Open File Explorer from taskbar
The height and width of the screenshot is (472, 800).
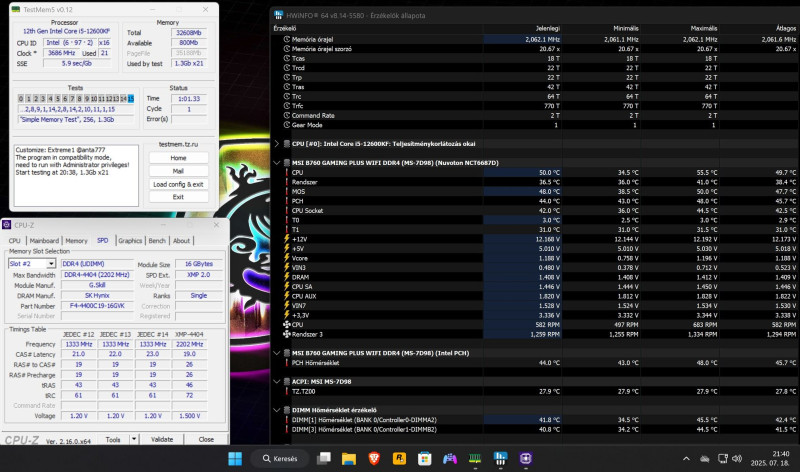(x=349, y=459)
